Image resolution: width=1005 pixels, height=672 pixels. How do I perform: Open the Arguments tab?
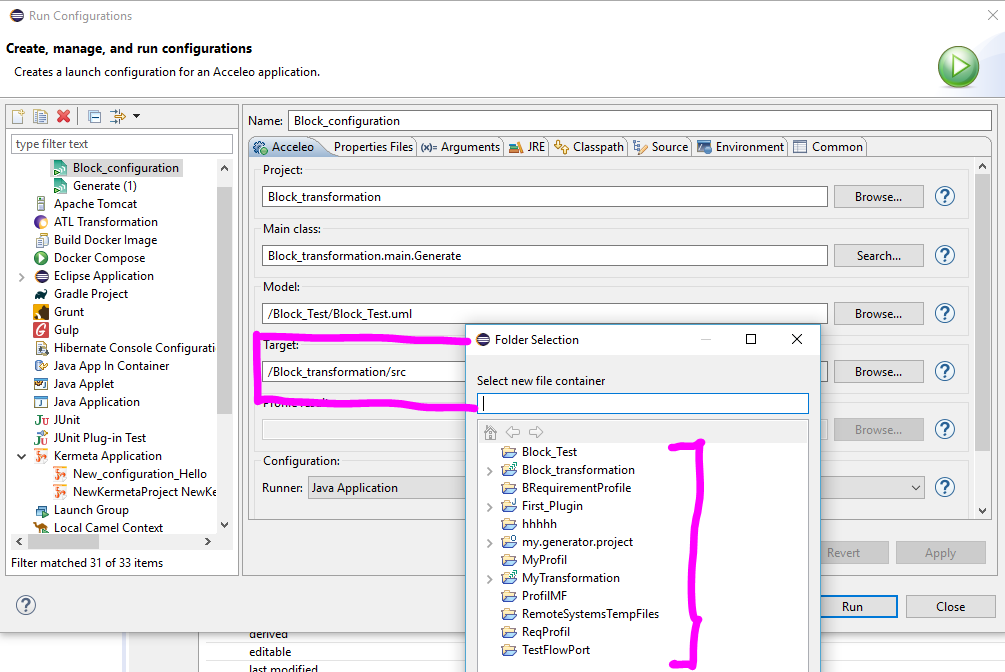point(460,147)
